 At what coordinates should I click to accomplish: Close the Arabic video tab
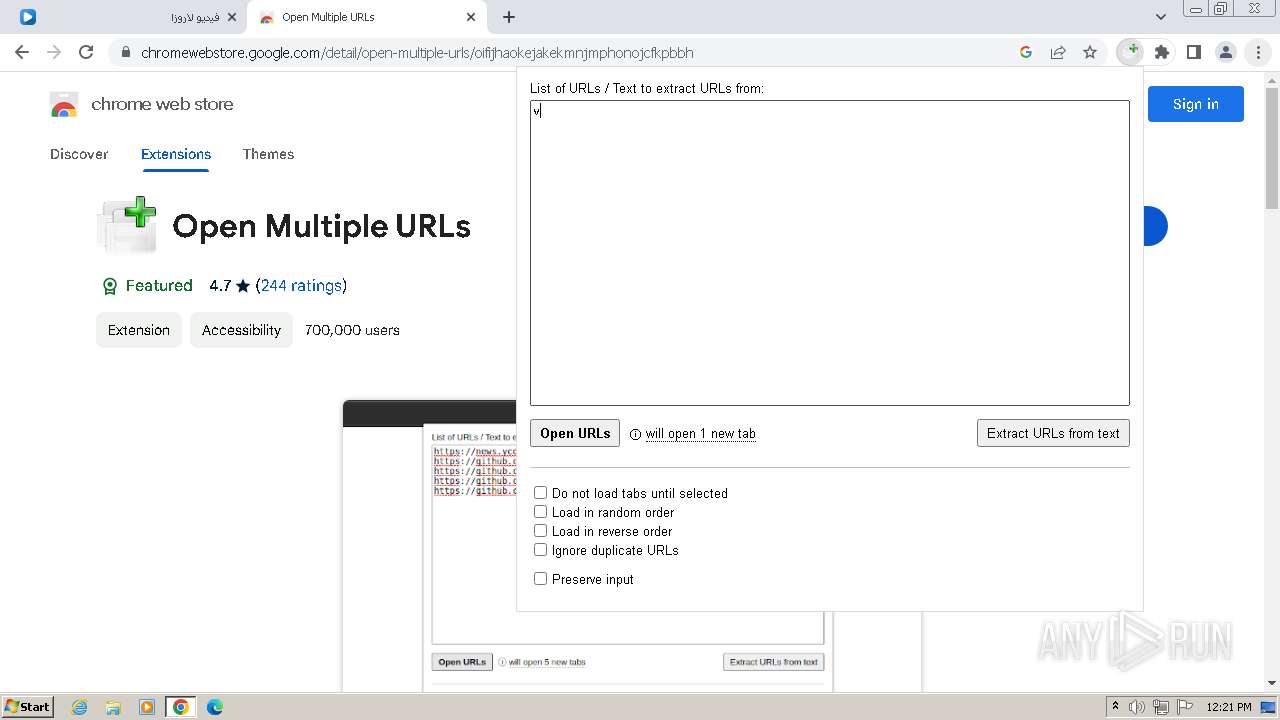click(232, 17)
